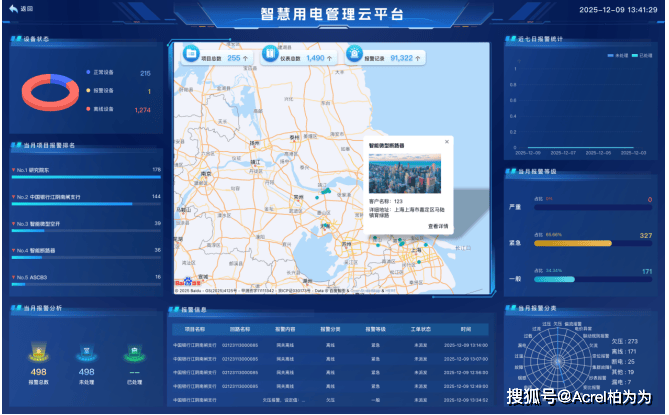Open 查看详情 link in map popup
The image size is (669, 415).
[438, 227]
